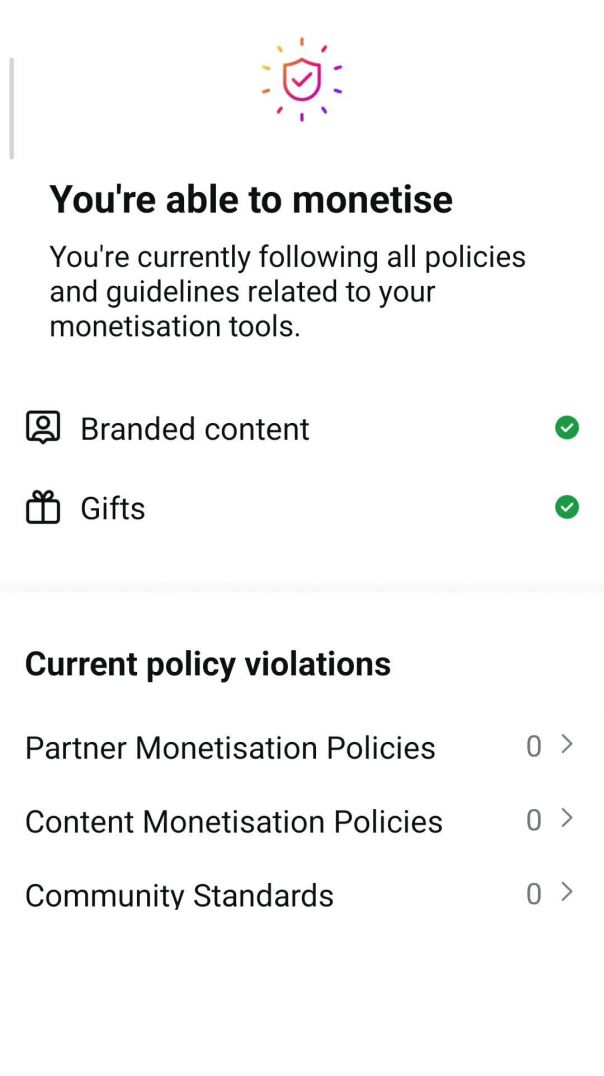Click the Partner Monetisation Policies violation count
Image resolution: width=604 pixels, height=1076 pixels.
[534, 746]
